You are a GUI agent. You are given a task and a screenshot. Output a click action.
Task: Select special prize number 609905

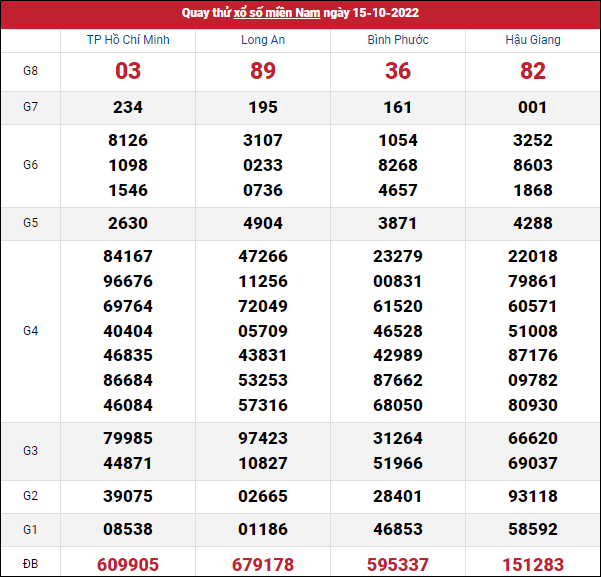point(128,564)
